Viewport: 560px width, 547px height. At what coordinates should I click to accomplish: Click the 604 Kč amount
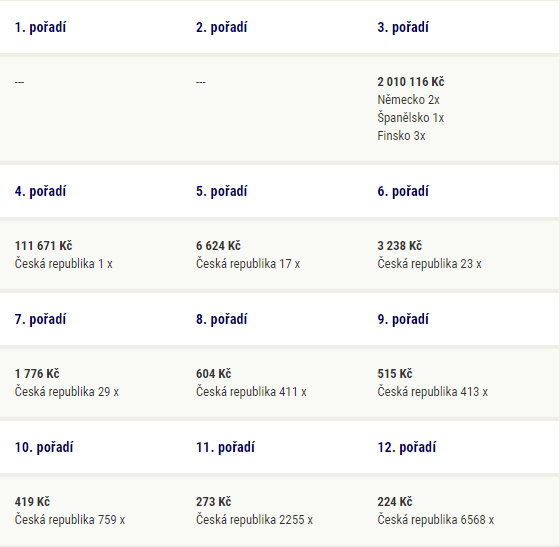coord(214,374)
